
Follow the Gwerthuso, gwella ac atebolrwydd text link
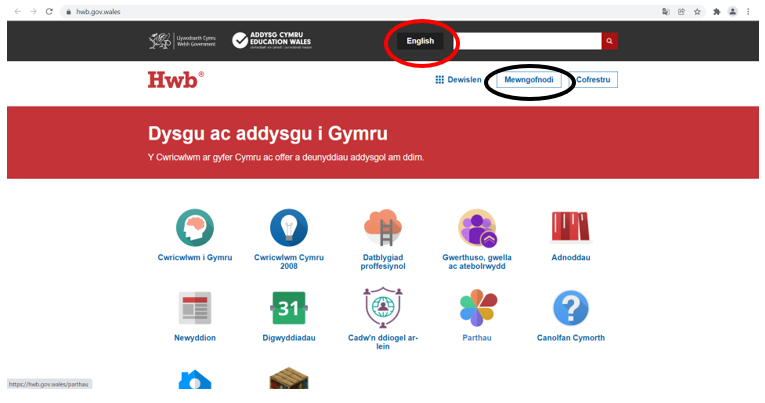click(477, 262)
